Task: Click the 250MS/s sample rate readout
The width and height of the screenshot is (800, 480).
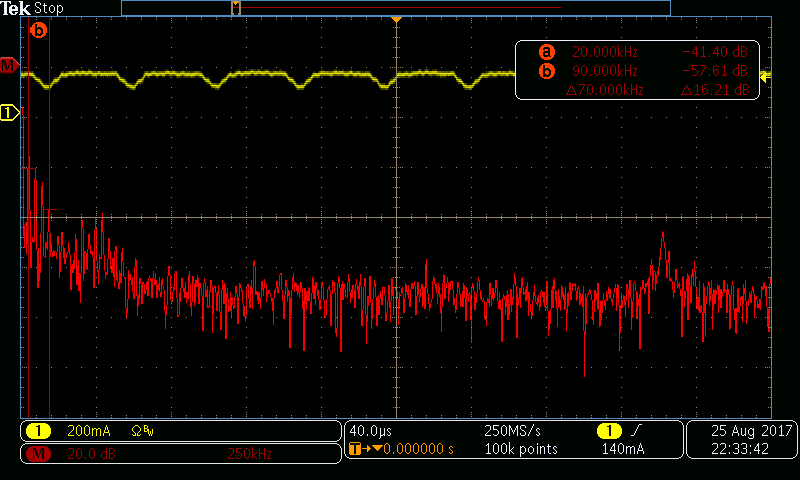Action: click(x=513, y=430)
